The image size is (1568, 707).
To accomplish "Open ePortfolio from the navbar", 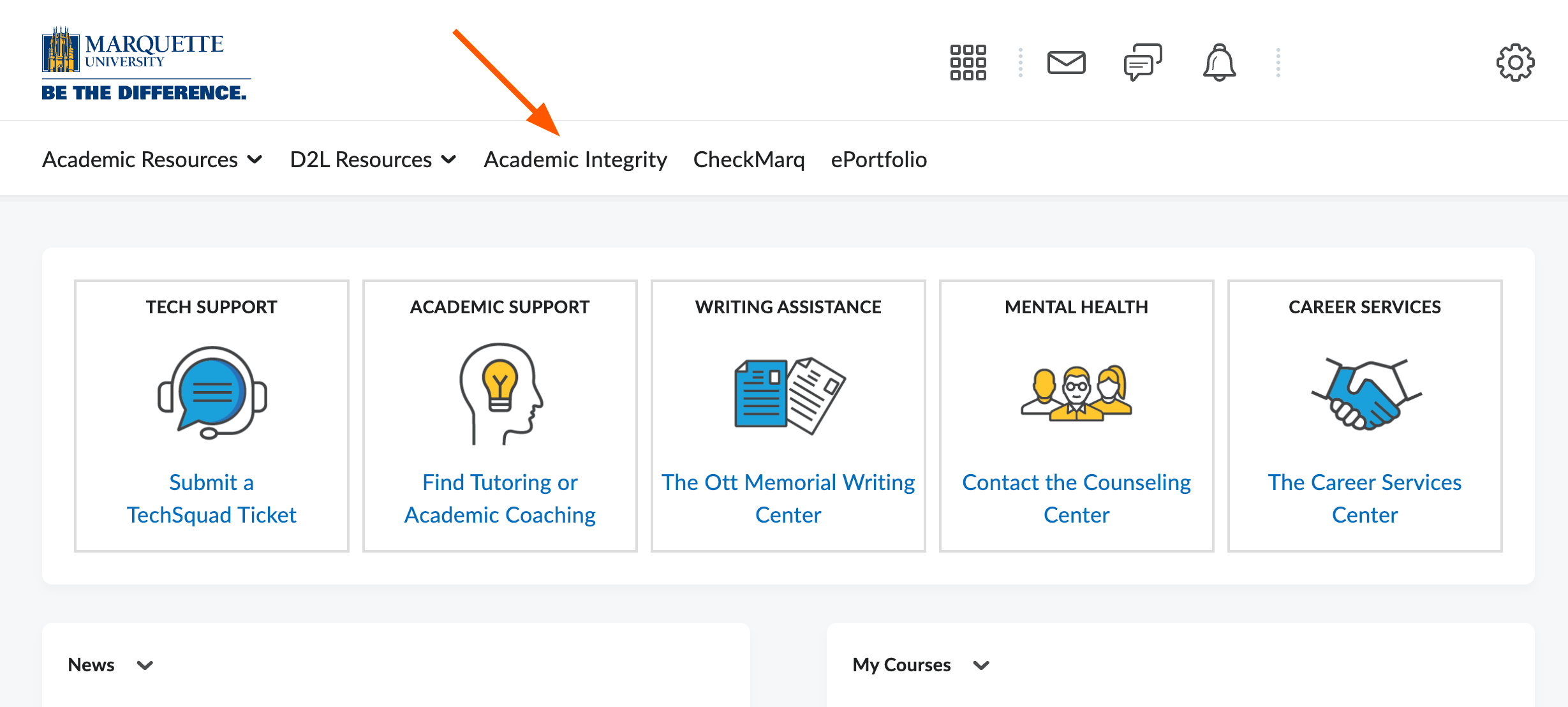I will [878, 160].
